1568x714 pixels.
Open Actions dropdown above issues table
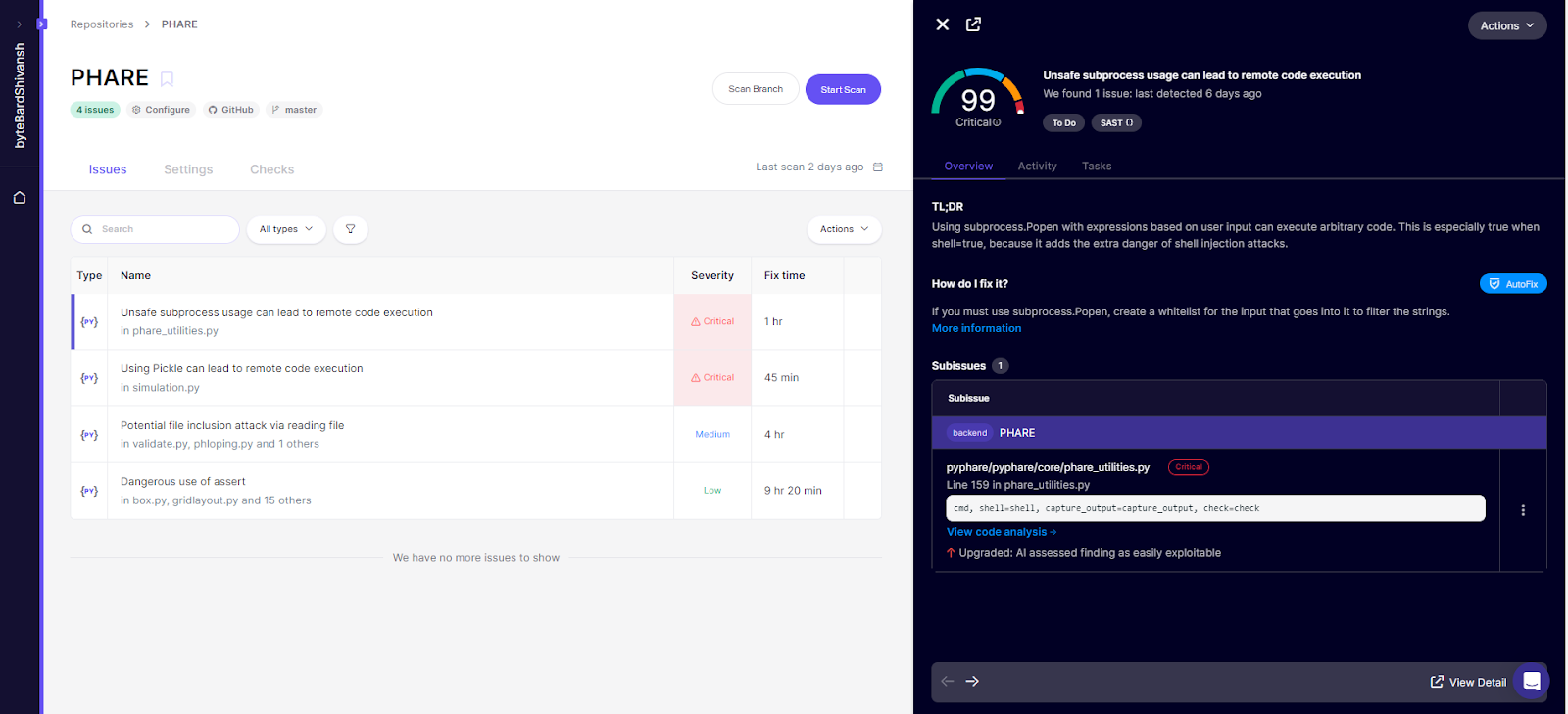click(x=844, y=229)
